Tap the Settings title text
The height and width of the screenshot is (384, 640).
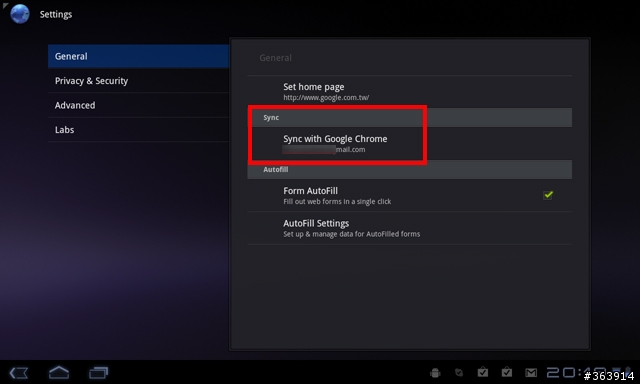click(56, 14)
